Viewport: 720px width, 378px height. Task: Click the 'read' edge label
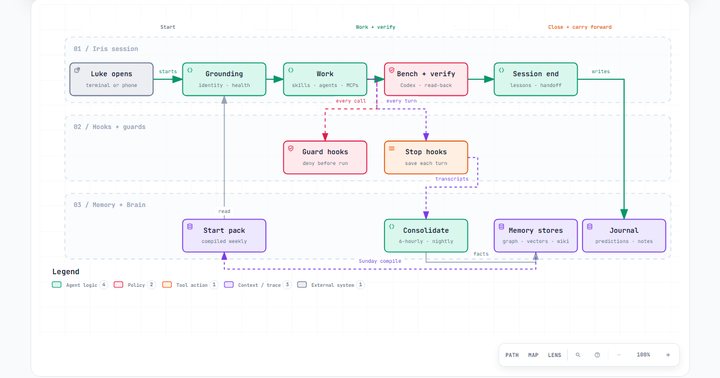[x=224, y=211]
